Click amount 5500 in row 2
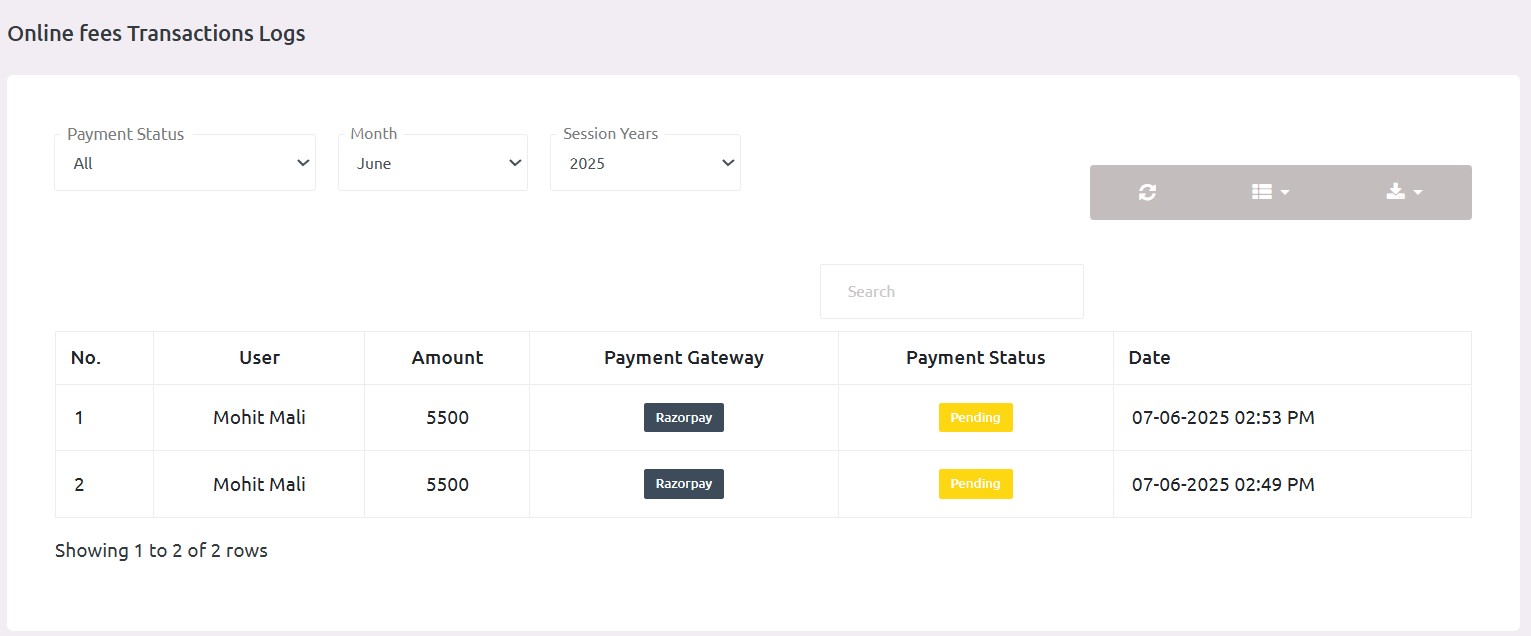The height and width of the screenshot is (636, 1531). pyautogui.click(x=447, y=485)
